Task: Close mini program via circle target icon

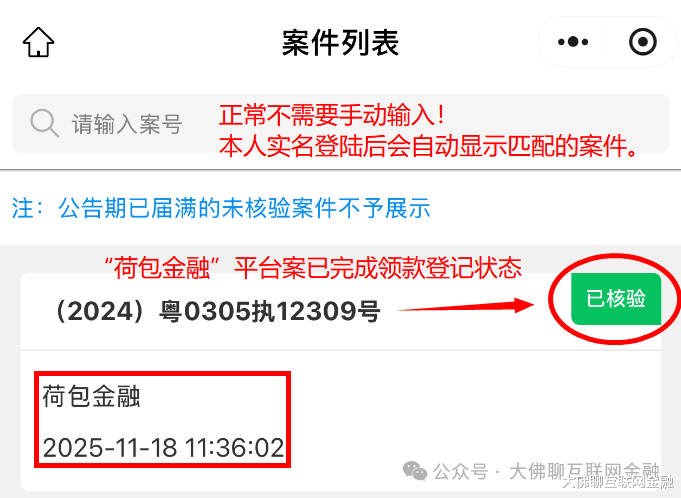Action: [x=642, y=42]
